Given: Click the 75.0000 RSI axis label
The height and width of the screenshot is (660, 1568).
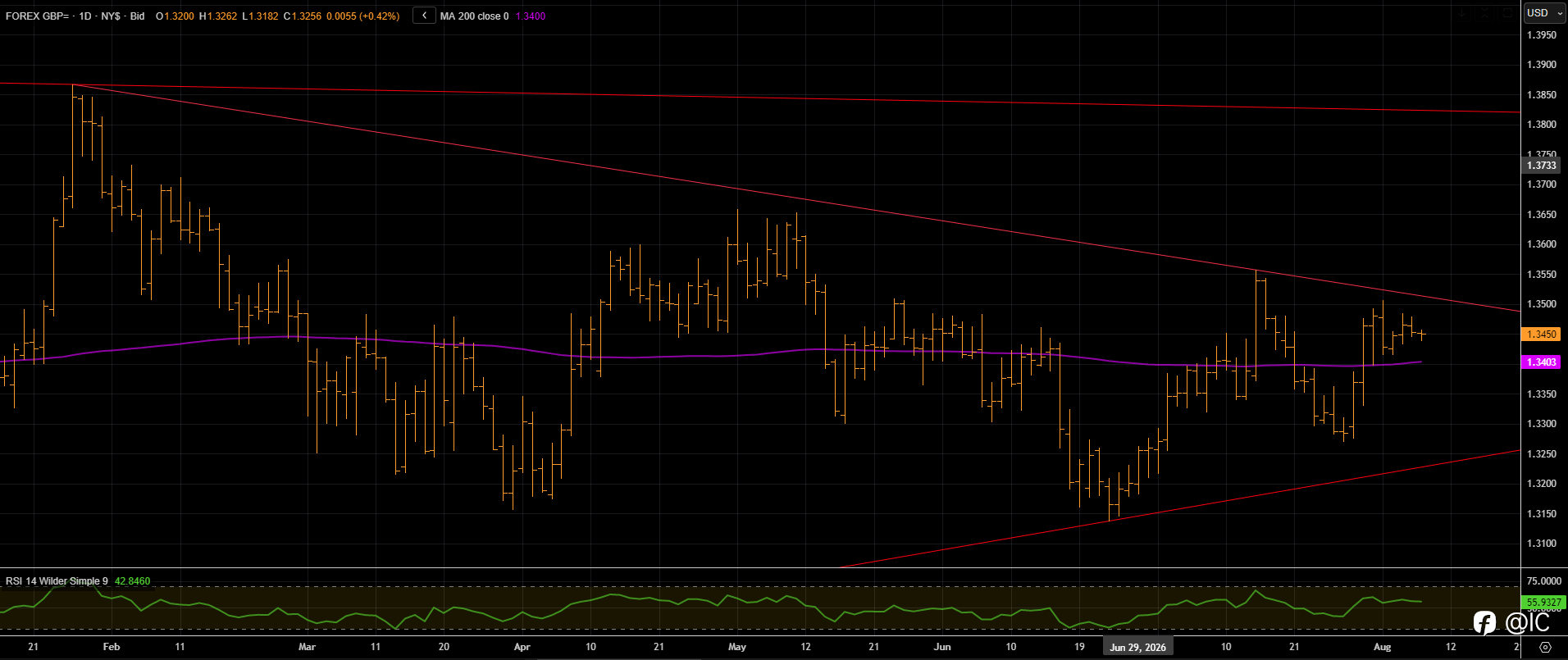Looking at the screenshot, I should [x=1543, y=581].
